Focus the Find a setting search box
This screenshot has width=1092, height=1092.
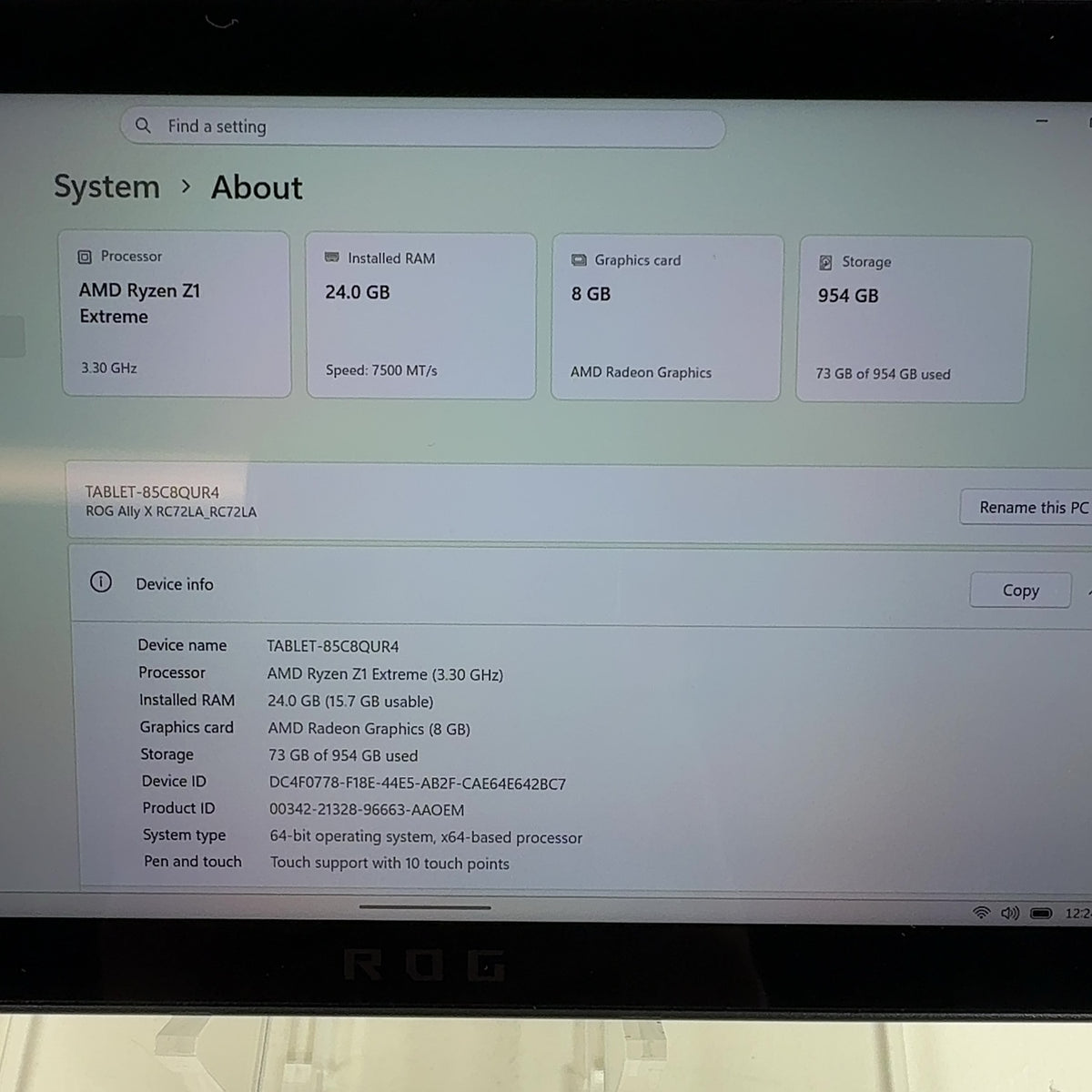pyautogui.click(x=422, y=127)
